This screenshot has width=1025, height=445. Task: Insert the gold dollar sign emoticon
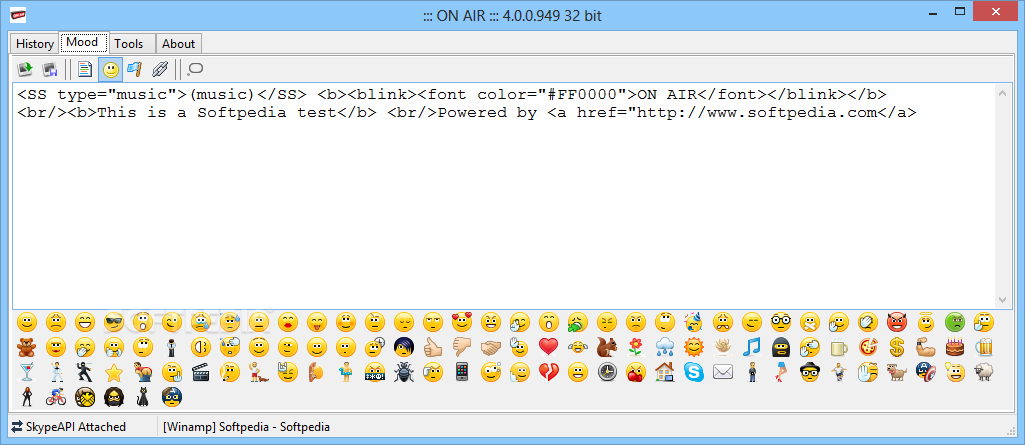(897, 346)
